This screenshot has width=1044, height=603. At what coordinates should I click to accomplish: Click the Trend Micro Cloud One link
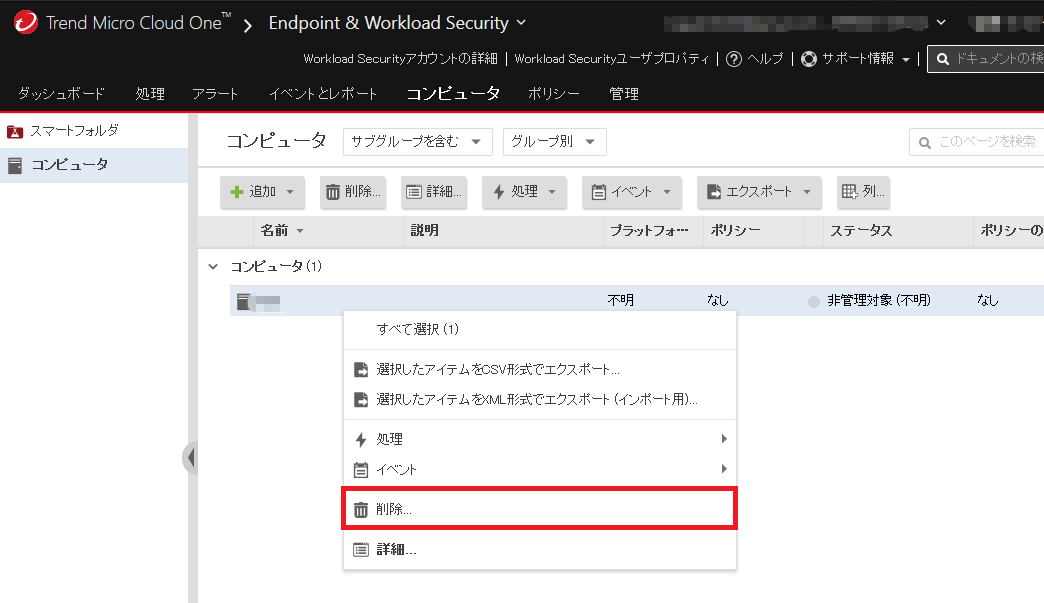point(138,23)
